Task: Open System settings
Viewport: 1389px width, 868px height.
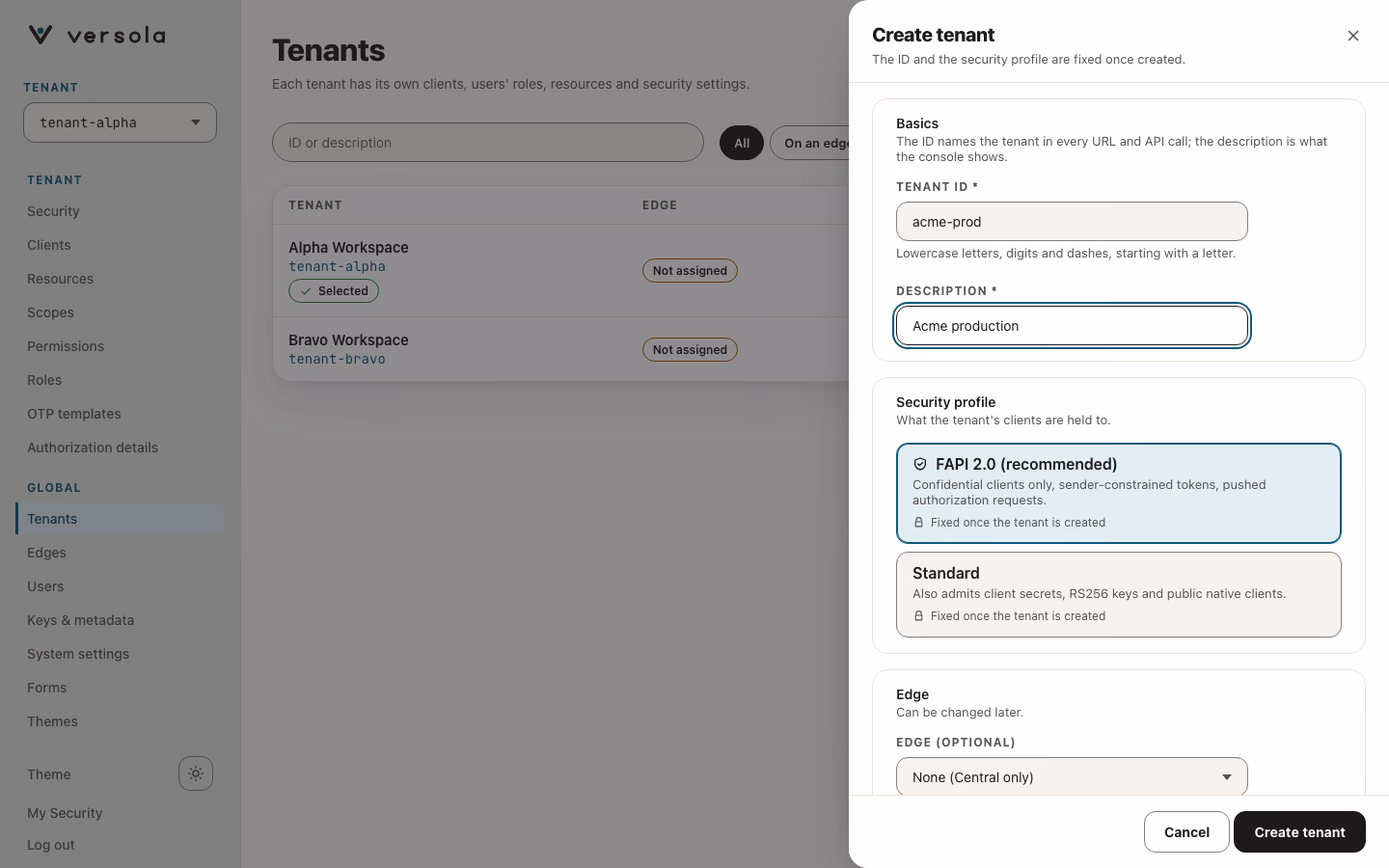Action: [78, 654]
